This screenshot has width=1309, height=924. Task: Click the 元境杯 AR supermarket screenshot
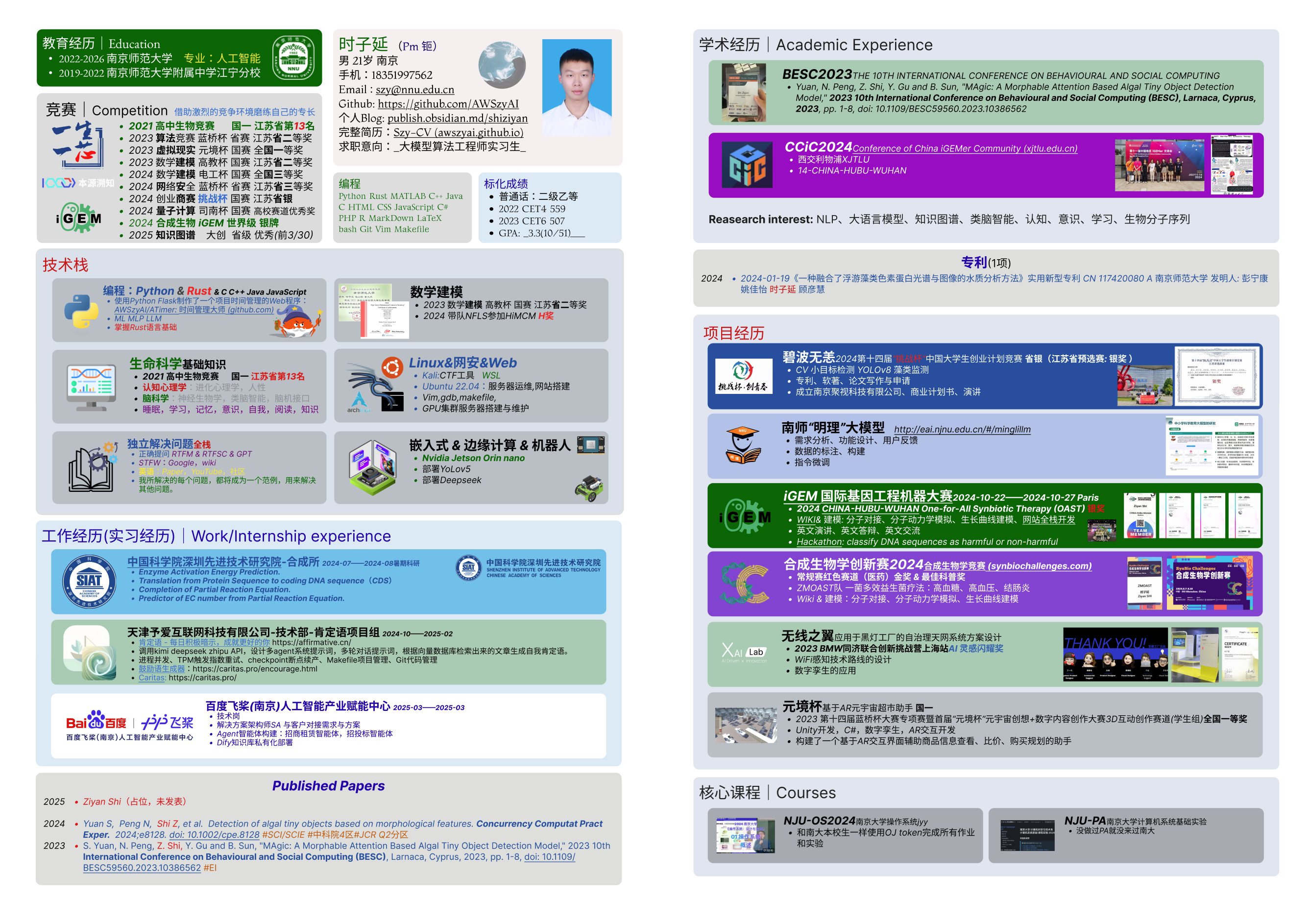[x=746, y=725]
